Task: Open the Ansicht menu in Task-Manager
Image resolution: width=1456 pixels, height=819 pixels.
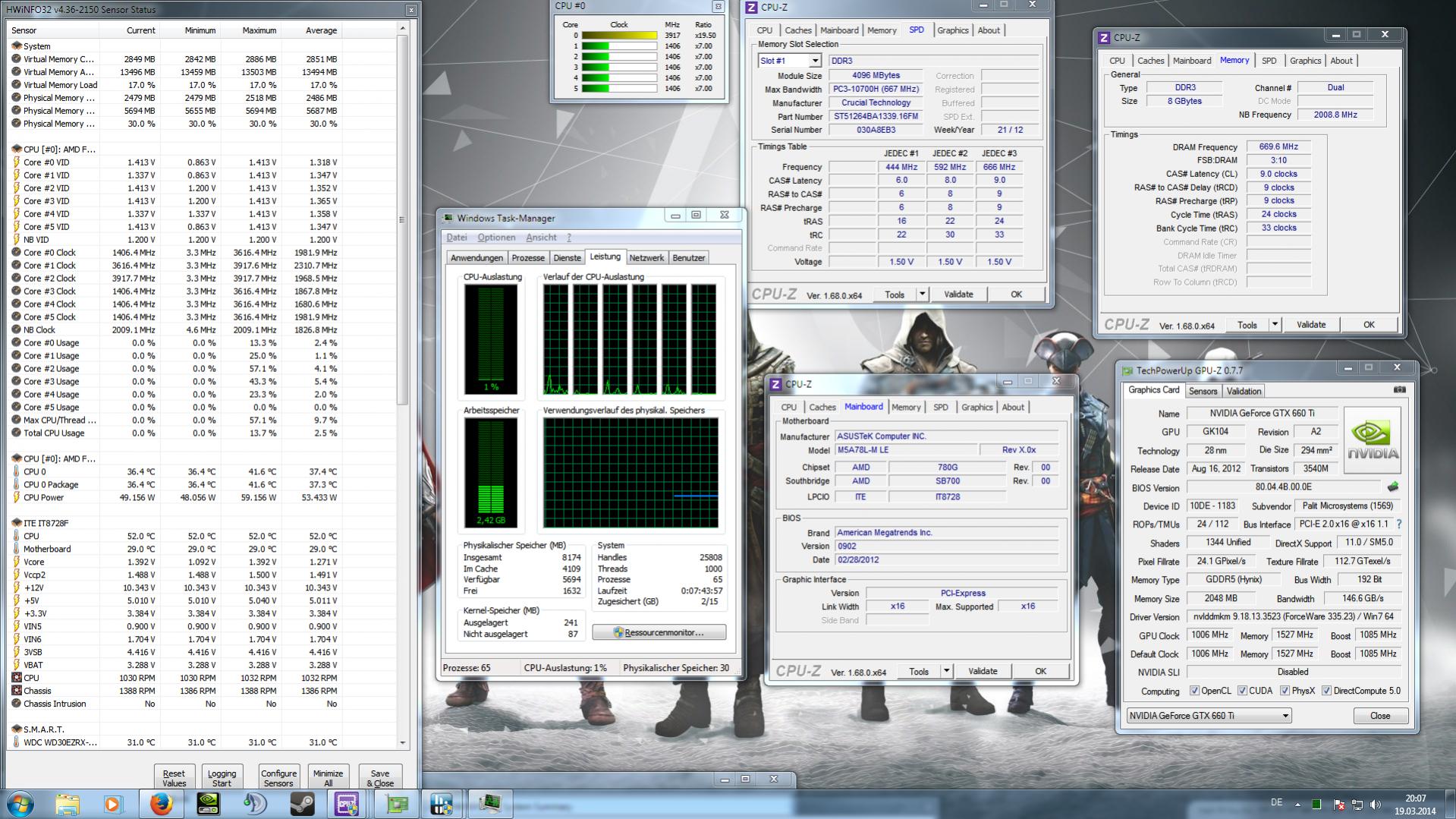Action: (541, 238)
